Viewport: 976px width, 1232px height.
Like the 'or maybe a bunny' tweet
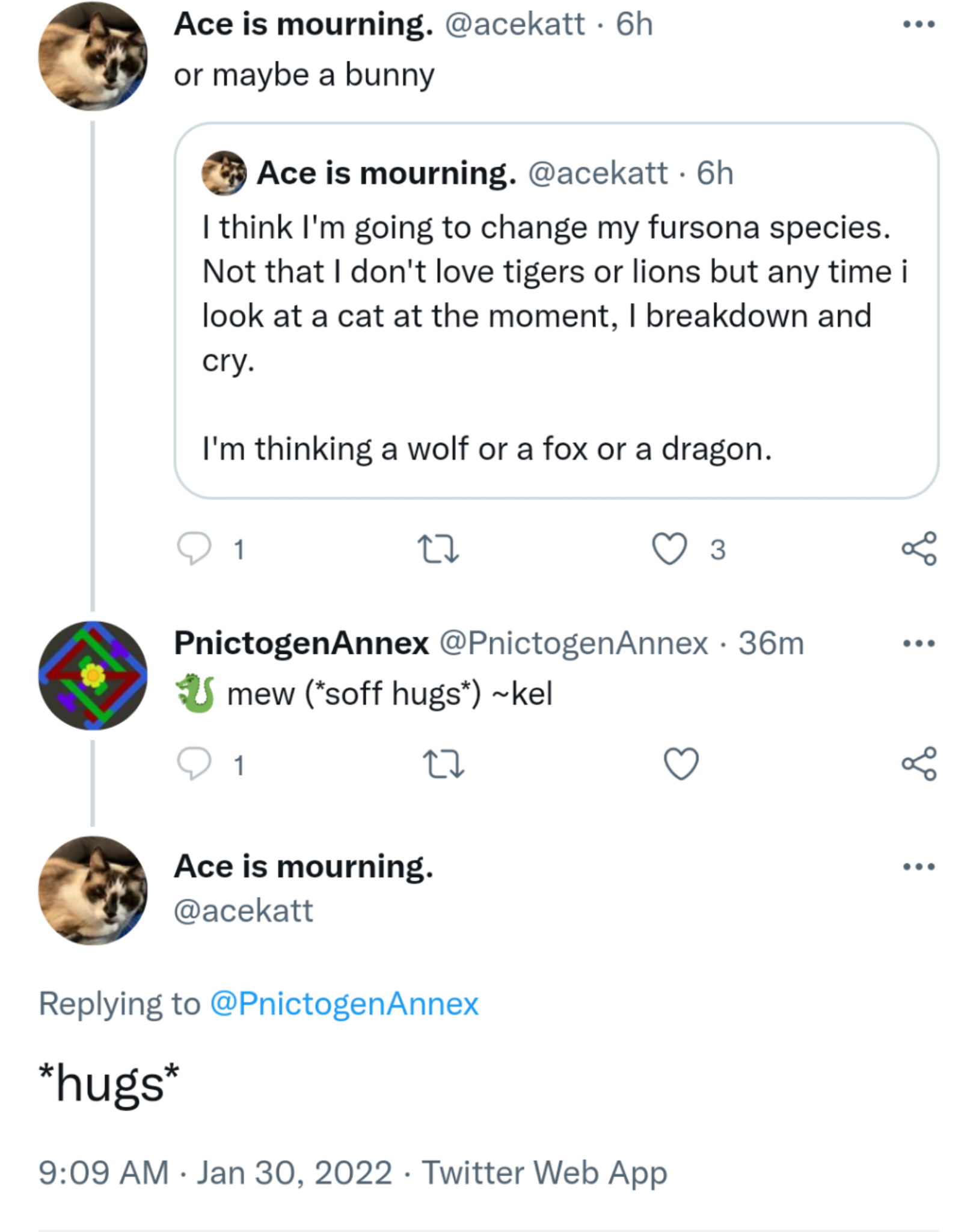point(669,549)
